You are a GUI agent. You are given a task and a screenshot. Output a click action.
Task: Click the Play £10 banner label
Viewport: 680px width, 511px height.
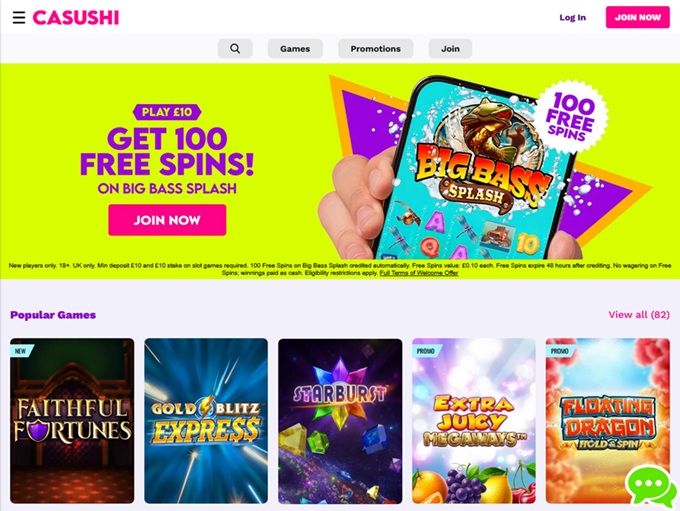167,112
